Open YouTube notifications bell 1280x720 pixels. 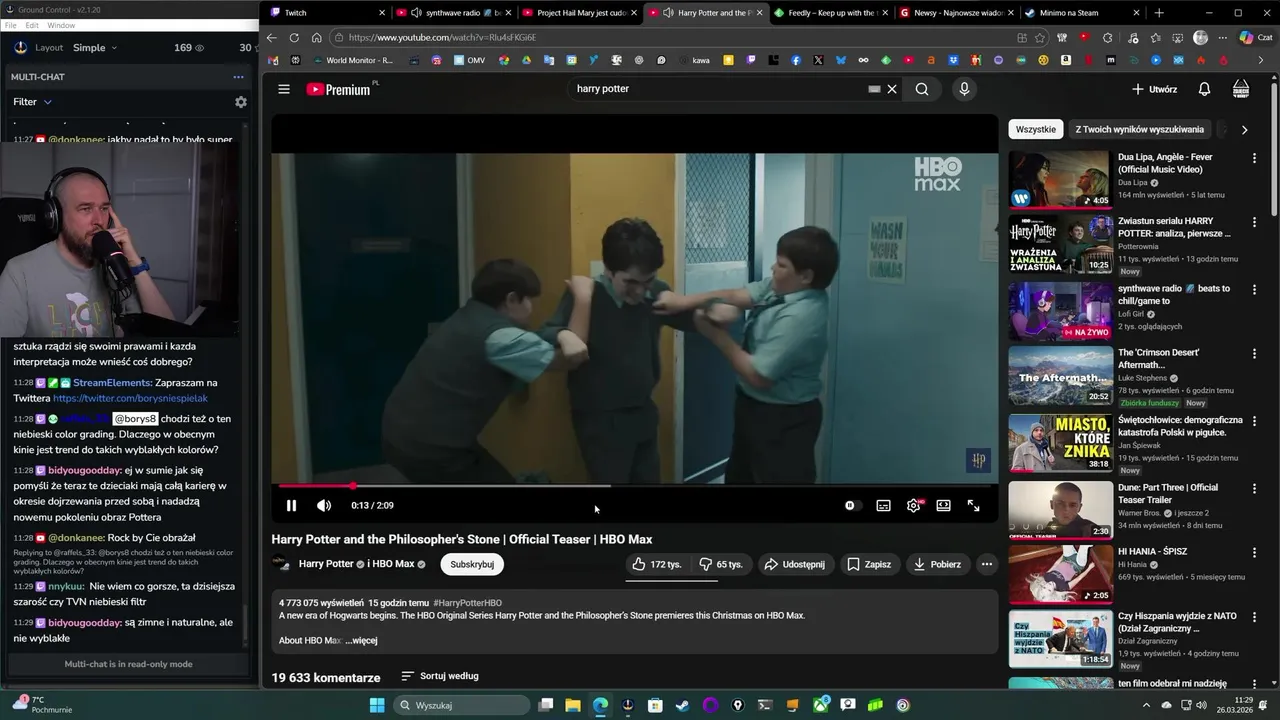1205,89
